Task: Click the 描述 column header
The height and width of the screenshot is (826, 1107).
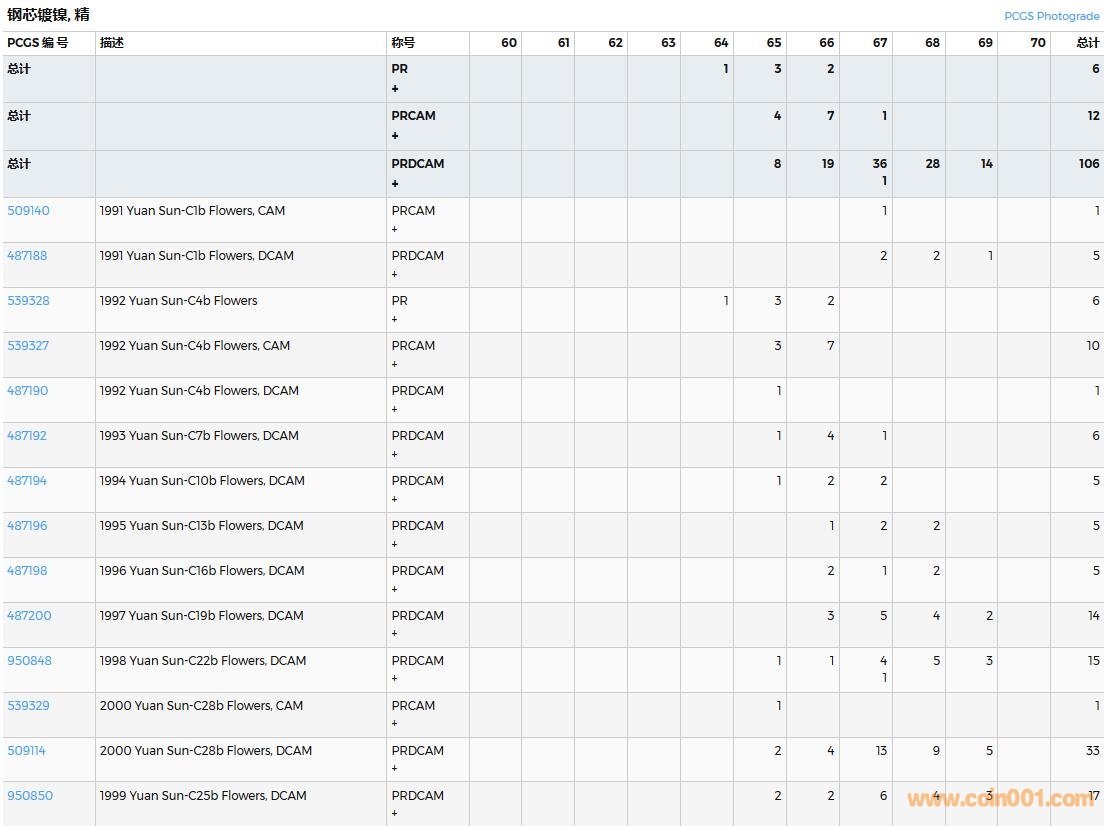Action: (x=112, y=43)
